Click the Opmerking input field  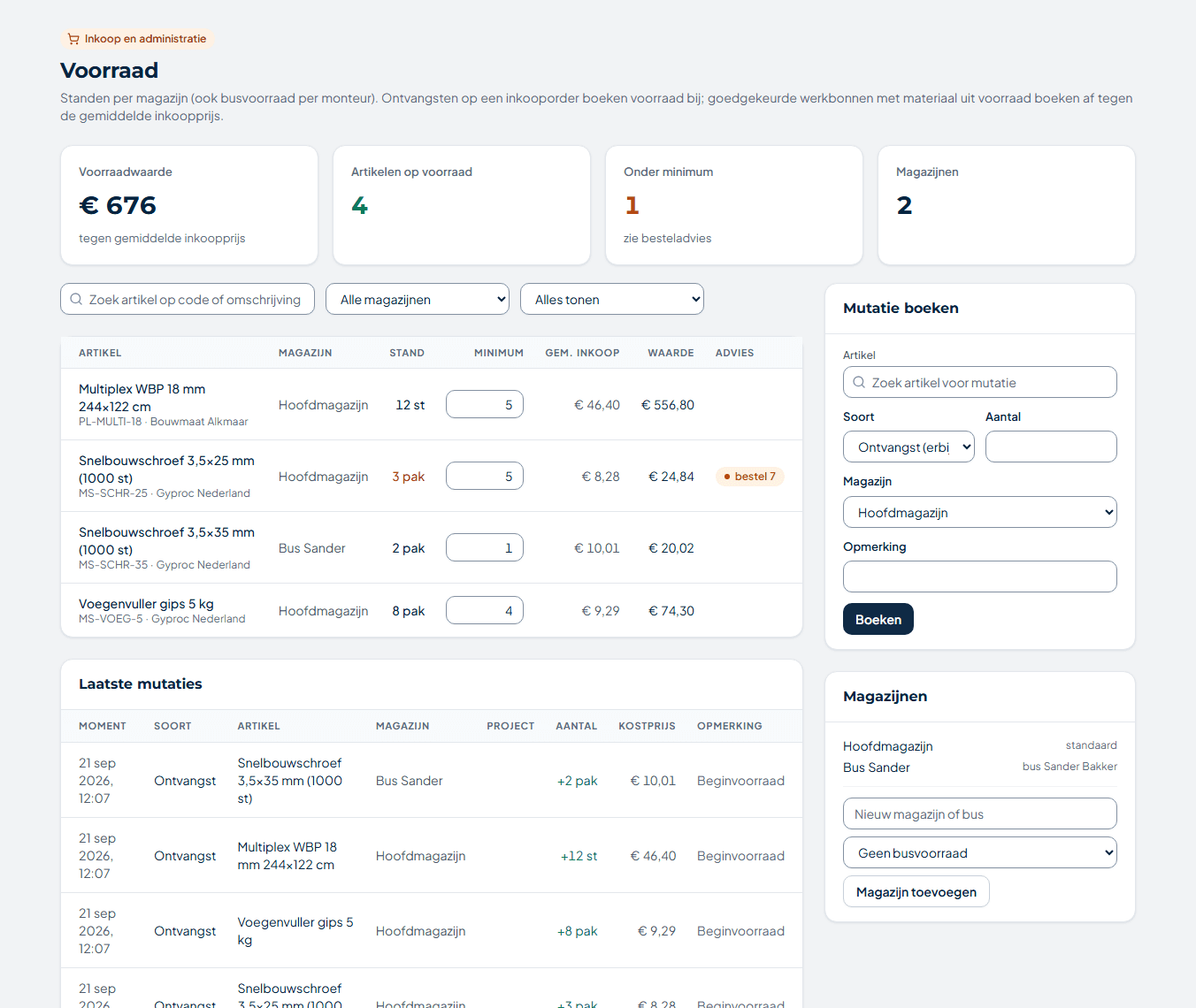coord(980,577)
